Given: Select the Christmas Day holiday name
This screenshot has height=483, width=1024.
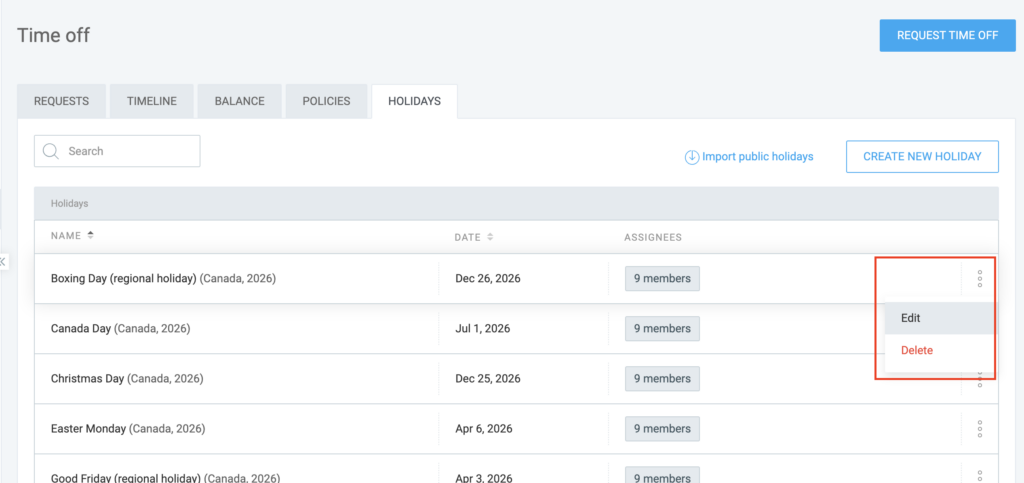Looking at the screenshot, I should pos(127,379).
